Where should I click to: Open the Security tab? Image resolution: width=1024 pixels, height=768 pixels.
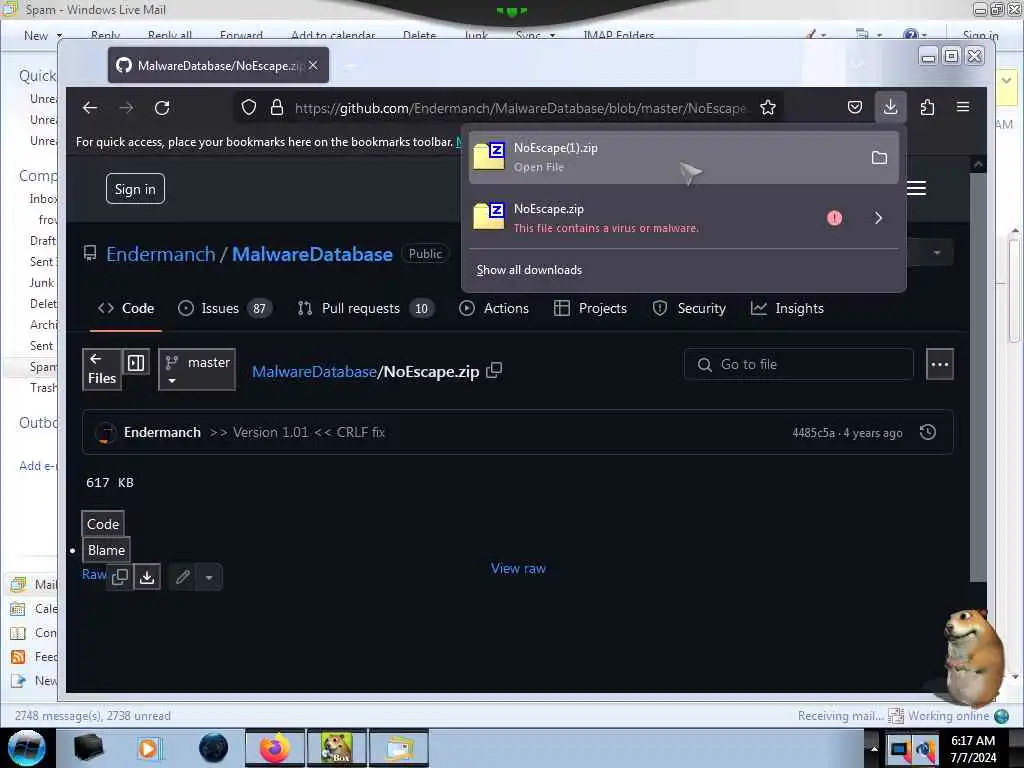click(689, 308)
